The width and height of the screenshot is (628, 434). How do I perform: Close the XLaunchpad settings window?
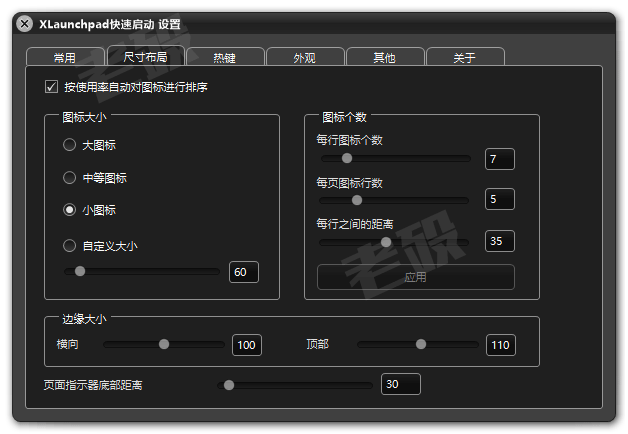tap(24, 24)
